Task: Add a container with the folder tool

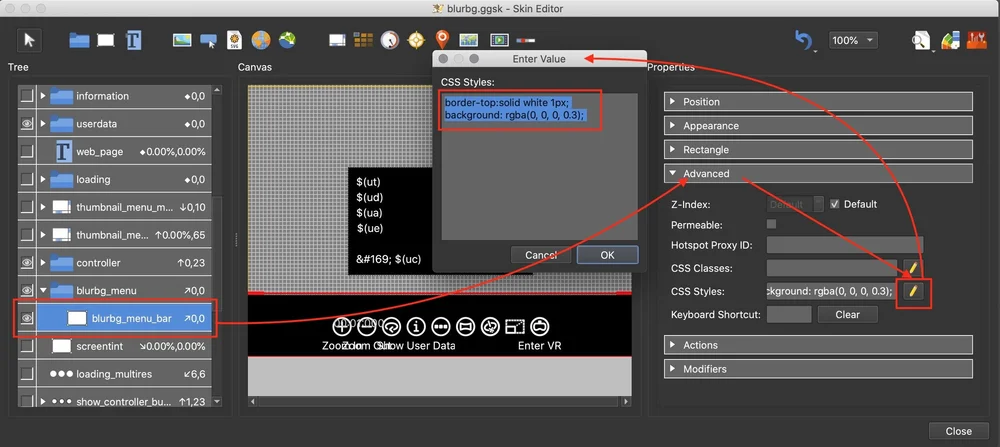Action: click(79, 40)
